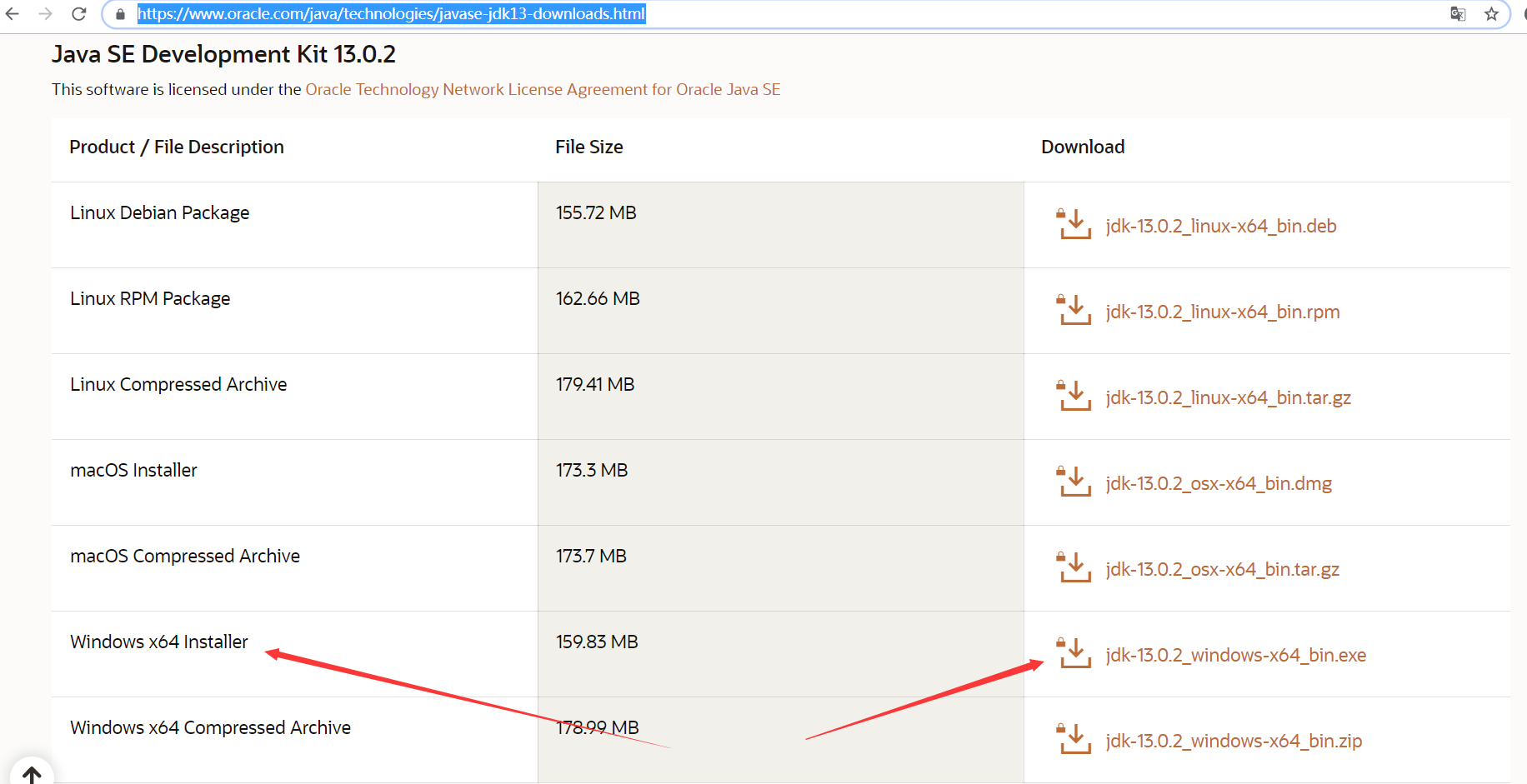Viewport: 1527px width, 784px height.
Task: Click the download icon for osx tar.gz
Action: click(x=1074, y=567)
